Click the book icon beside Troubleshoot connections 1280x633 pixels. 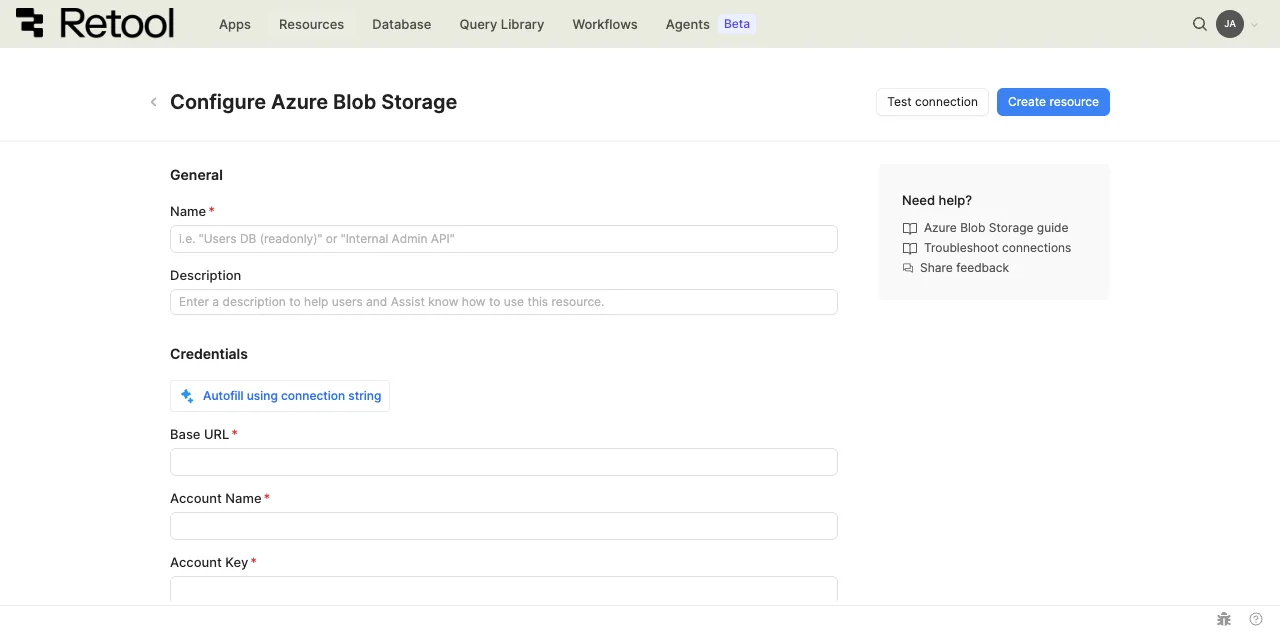[x=909, y=248]
